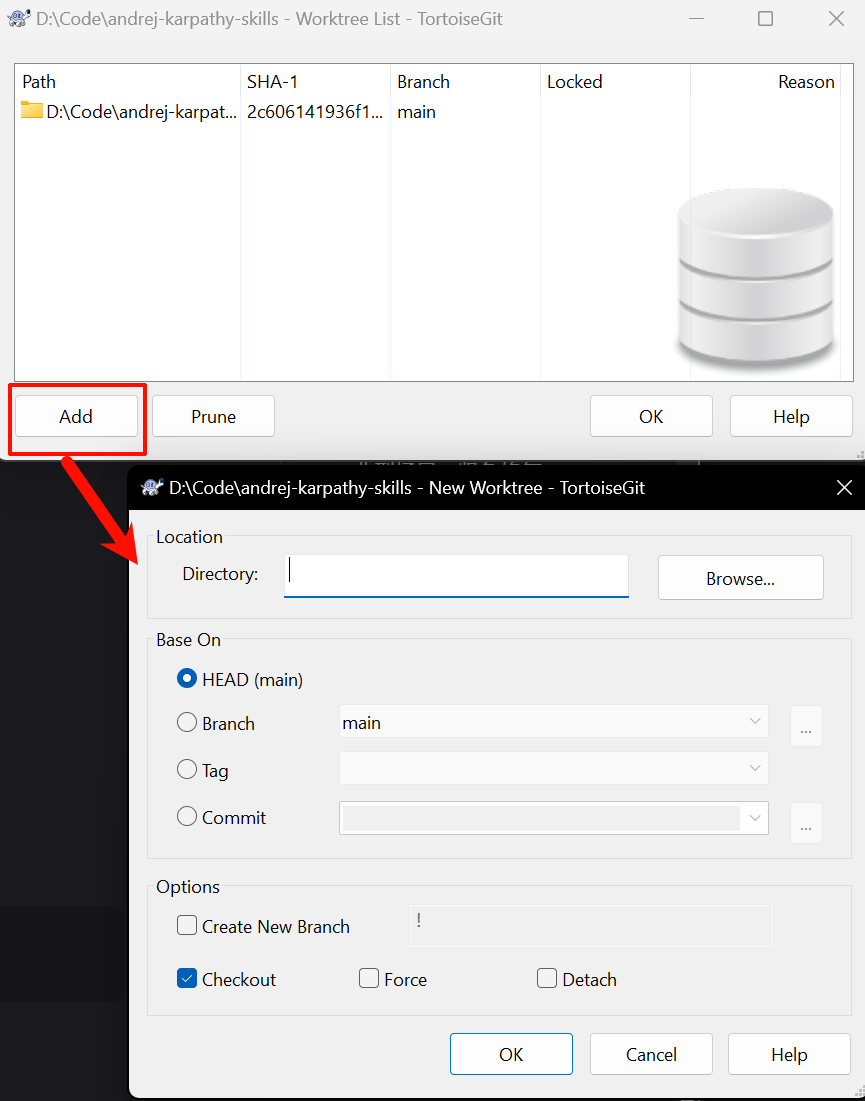The height and width of the screenshot is (1101, 865).
Task: Select the folder icon of the worktree entry
Action: (x=32, y=111)
